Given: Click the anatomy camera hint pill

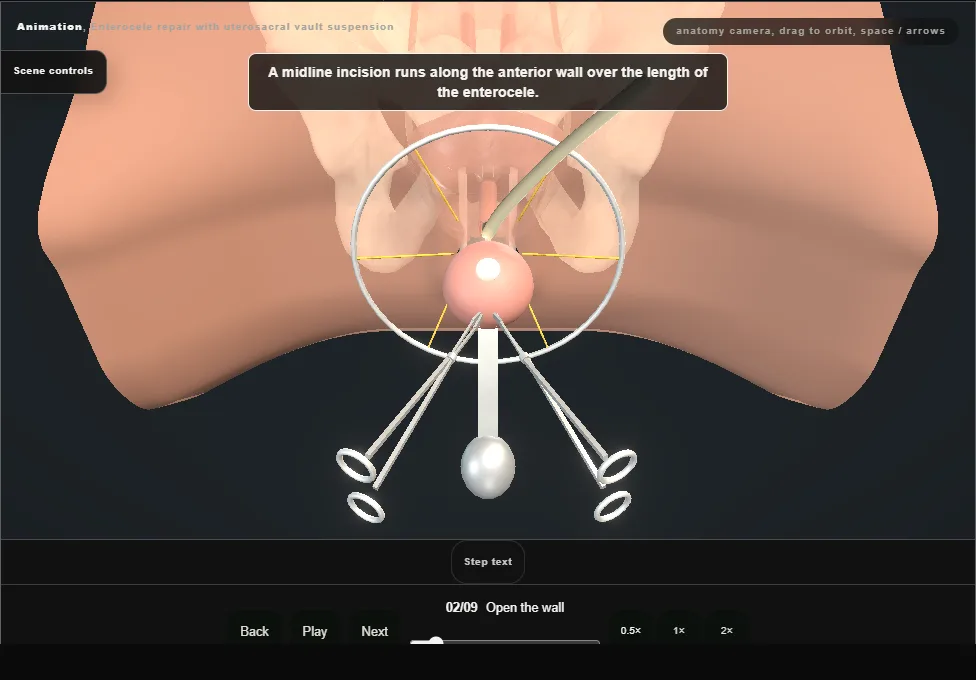Looking at the screenshot, I should [810, 31].
